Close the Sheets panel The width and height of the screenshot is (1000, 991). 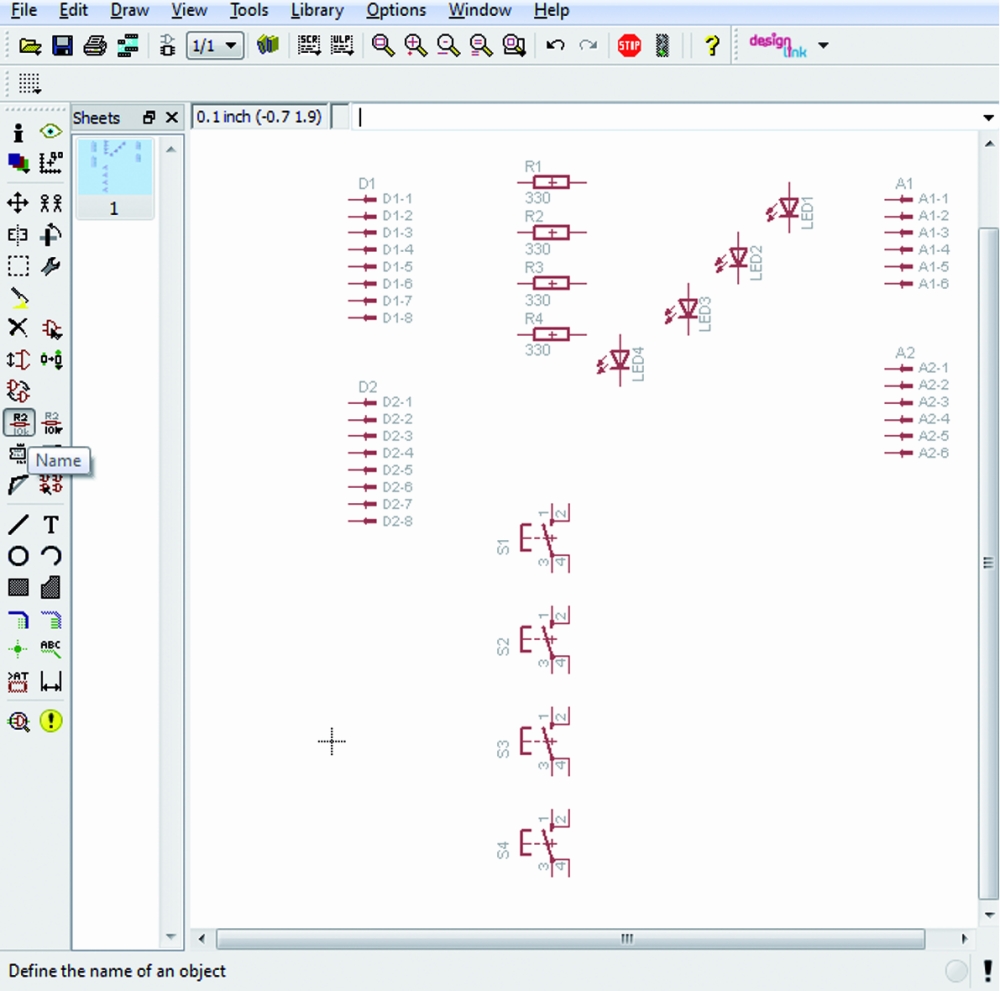tap(171, 118)
